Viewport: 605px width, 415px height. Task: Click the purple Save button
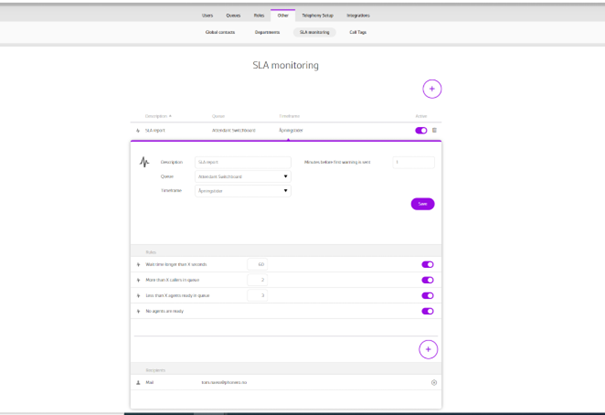pyautogui.click(x=422, y=204)
